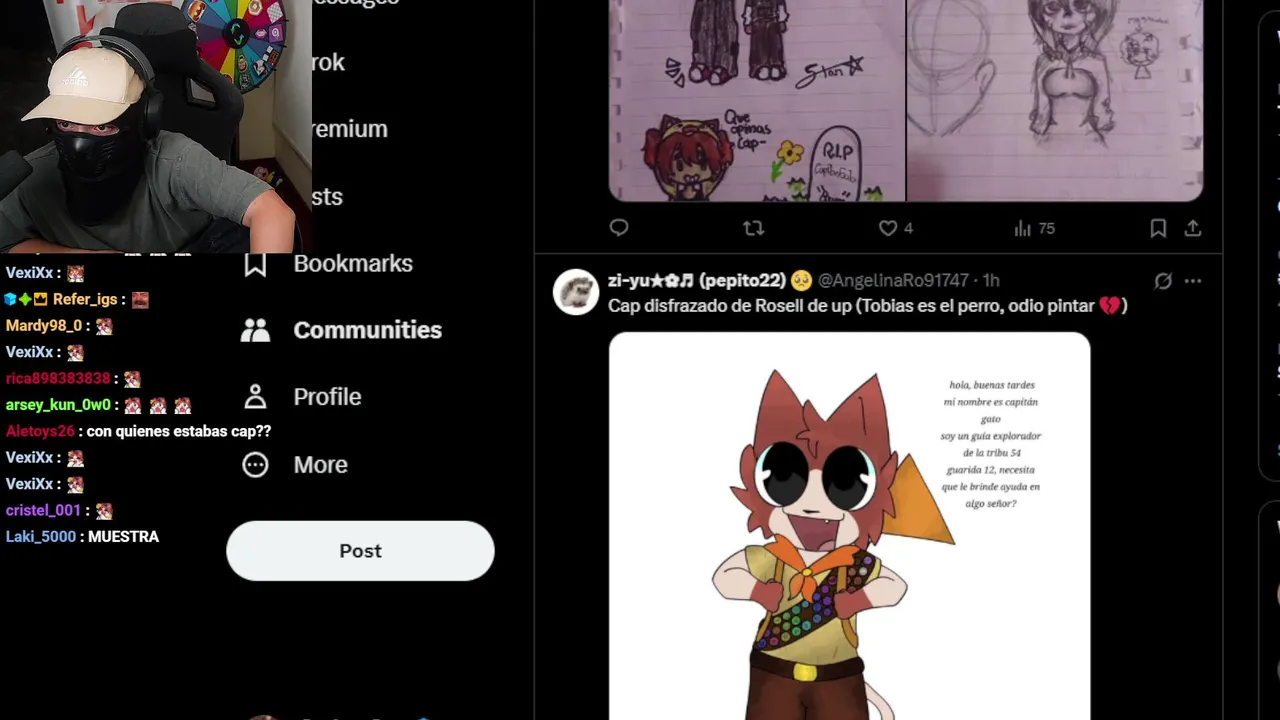Repost the sketch drawing tweet

(x=754, y=228)
